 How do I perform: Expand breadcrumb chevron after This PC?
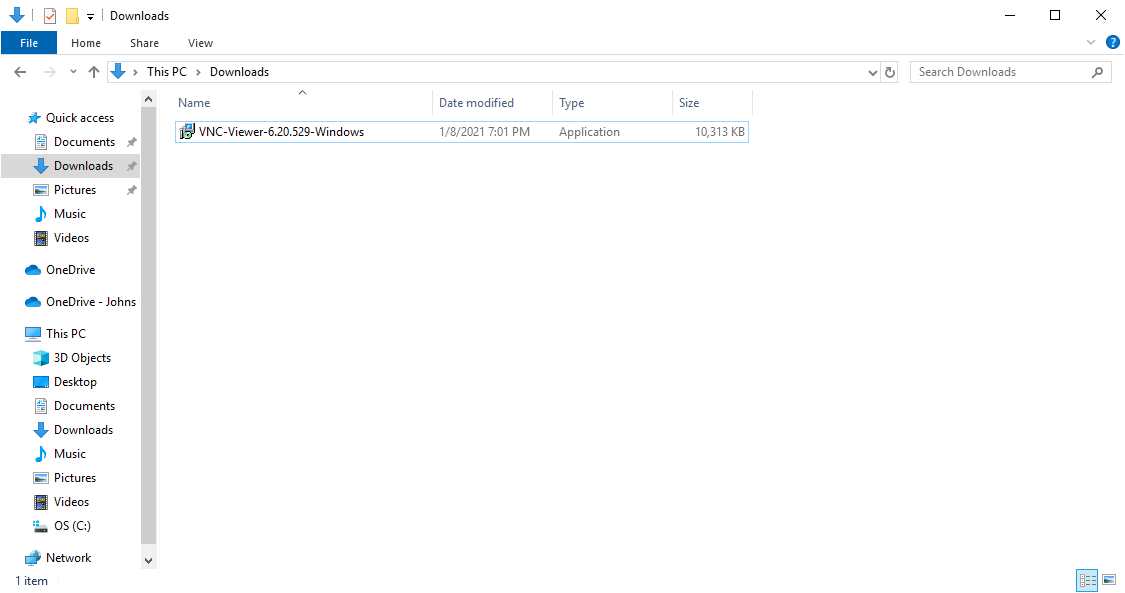click(x=198, y=72)
